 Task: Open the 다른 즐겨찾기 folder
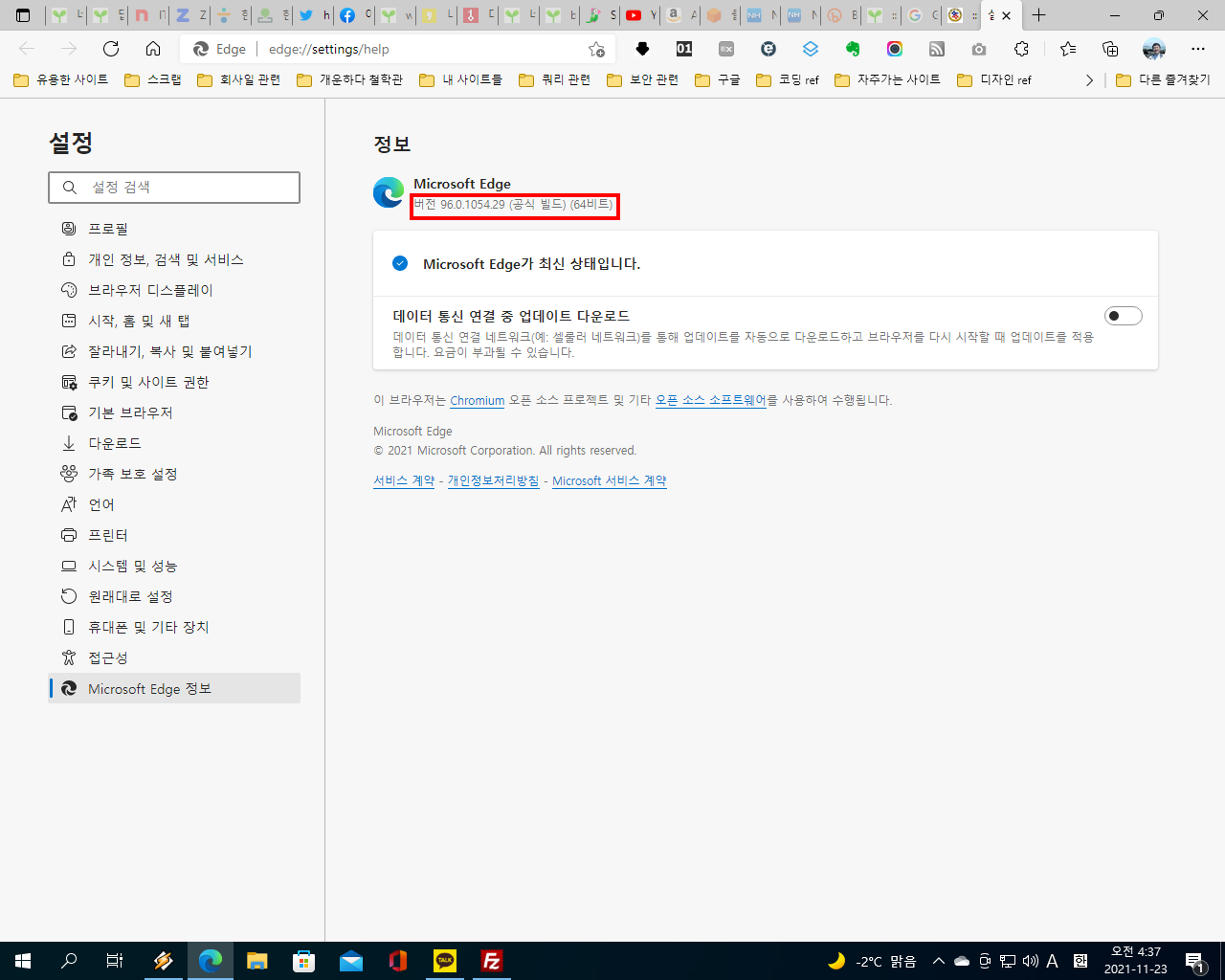[1163, 80]
